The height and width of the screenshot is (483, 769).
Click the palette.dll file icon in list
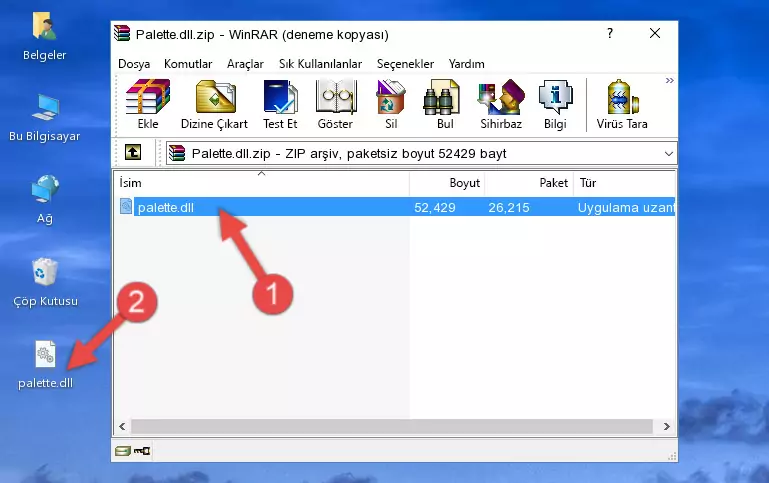point(126,206)
